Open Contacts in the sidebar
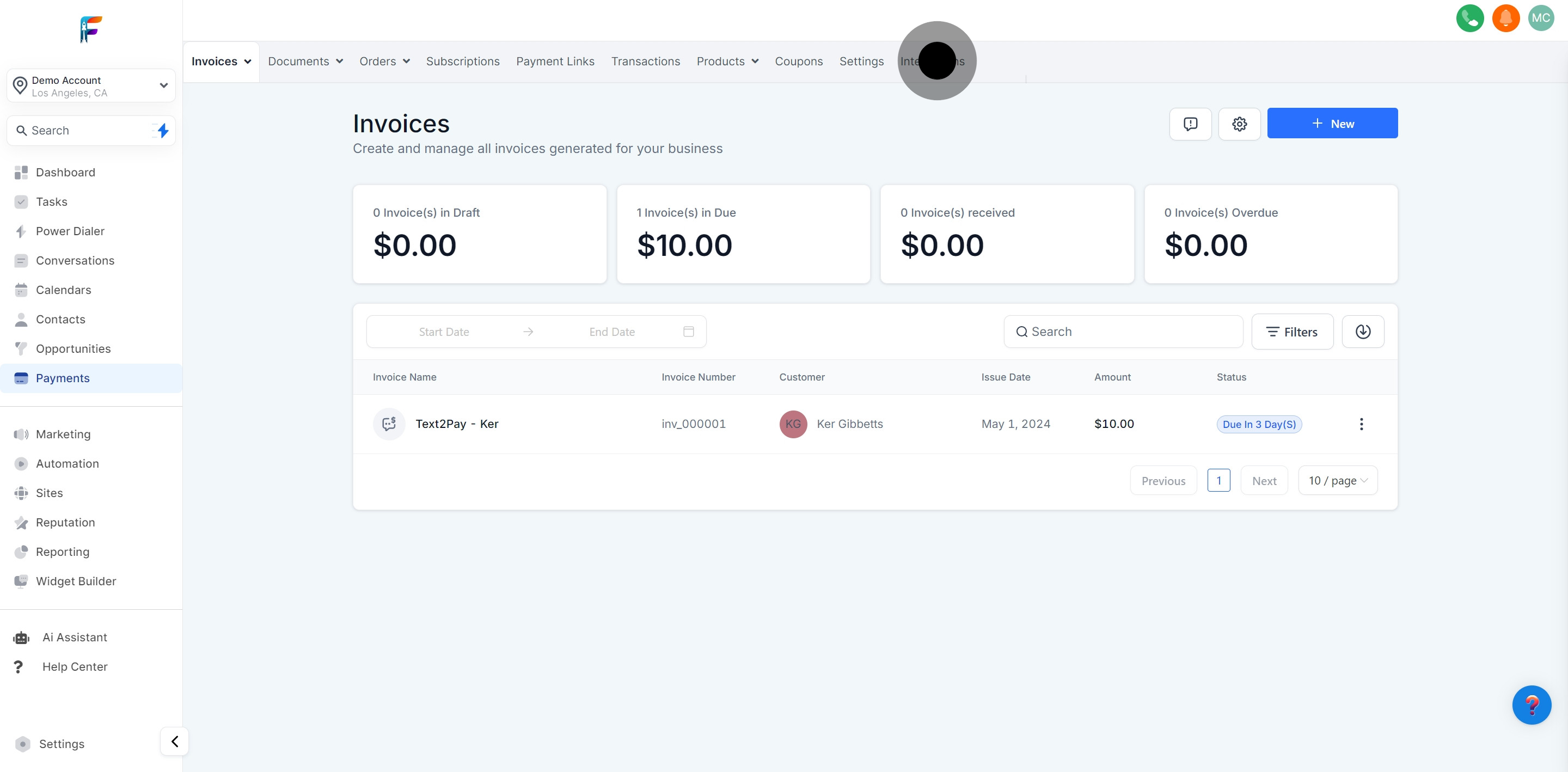 (60, 320)
